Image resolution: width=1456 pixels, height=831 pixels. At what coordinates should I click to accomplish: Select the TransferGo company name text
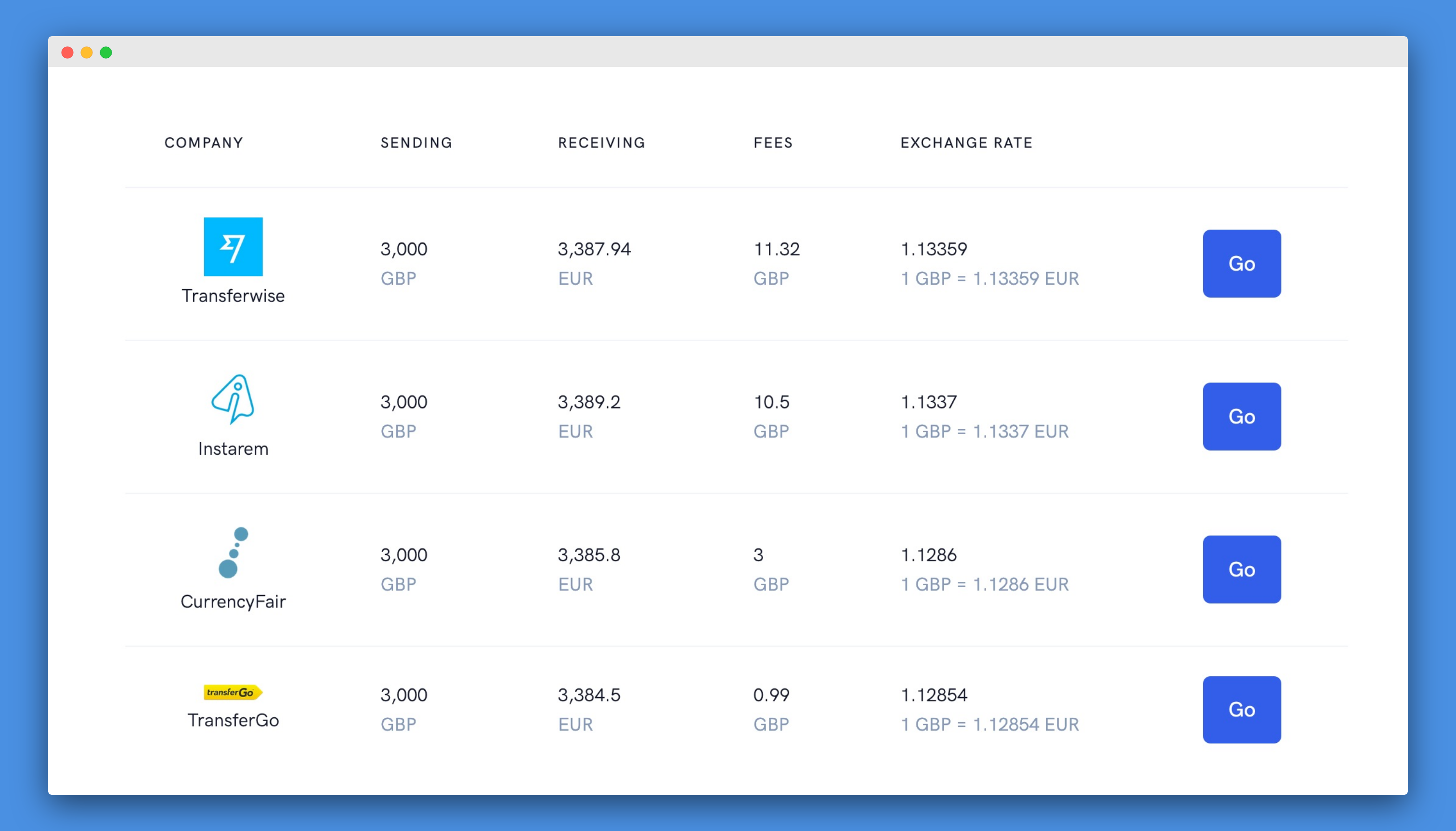pos(233,720)
